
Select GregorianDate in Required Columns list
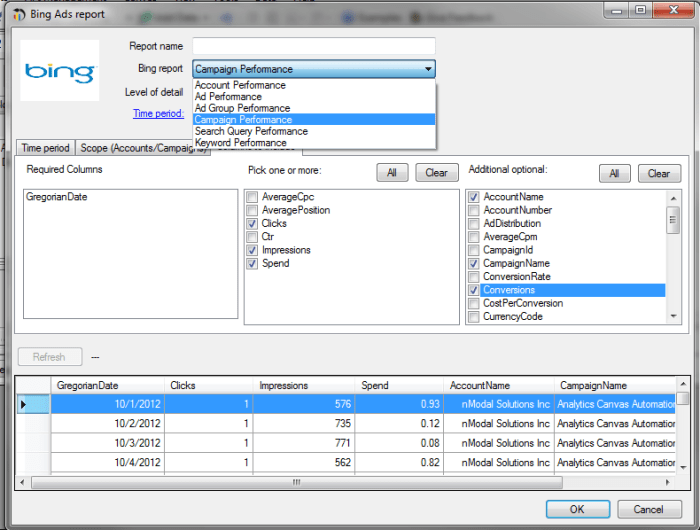tap(57, 197)
